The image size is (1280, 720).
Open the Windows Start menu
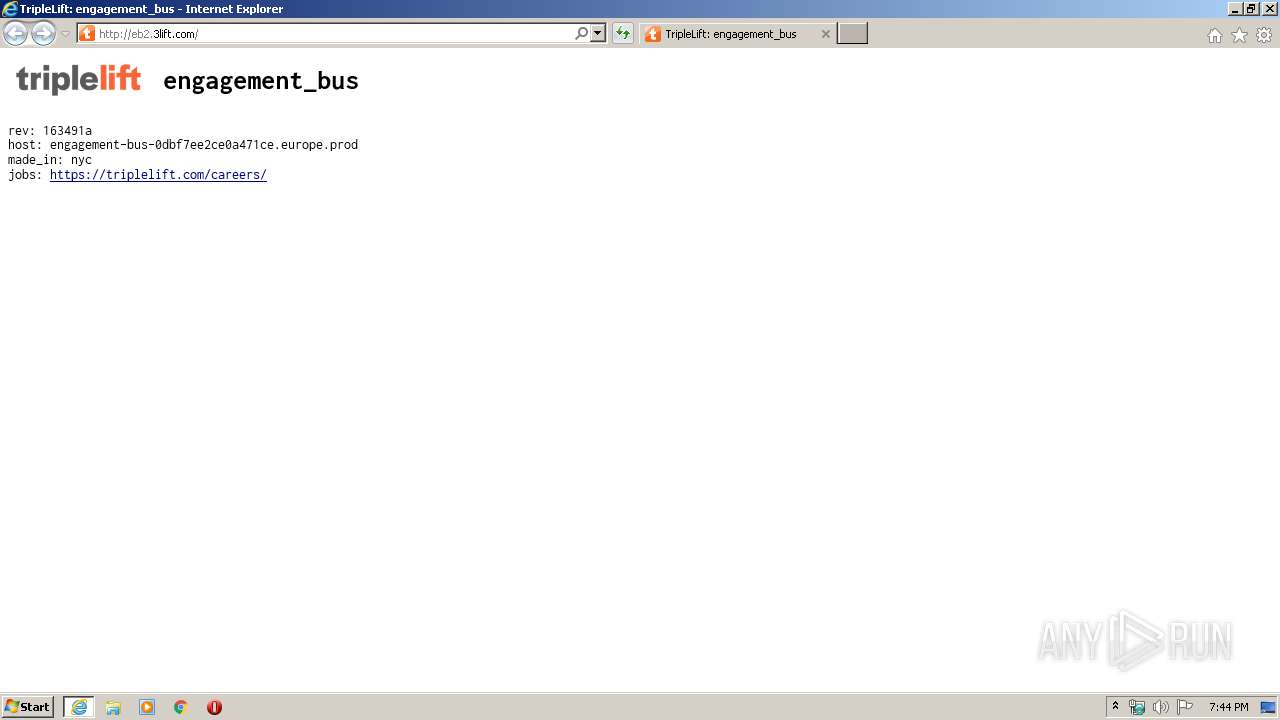(x=28, y=707)
